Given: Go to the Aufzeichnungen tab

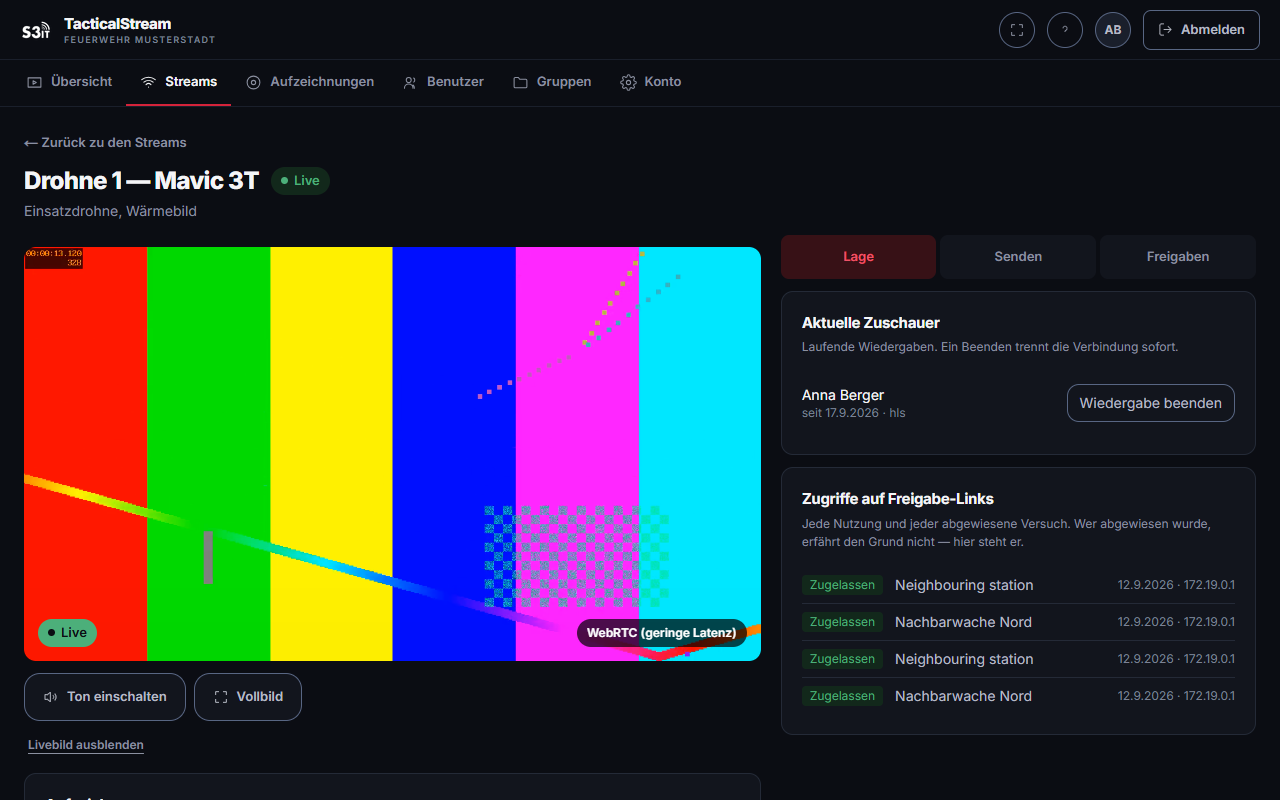Looking at the screenshot, I should [310, 82].
